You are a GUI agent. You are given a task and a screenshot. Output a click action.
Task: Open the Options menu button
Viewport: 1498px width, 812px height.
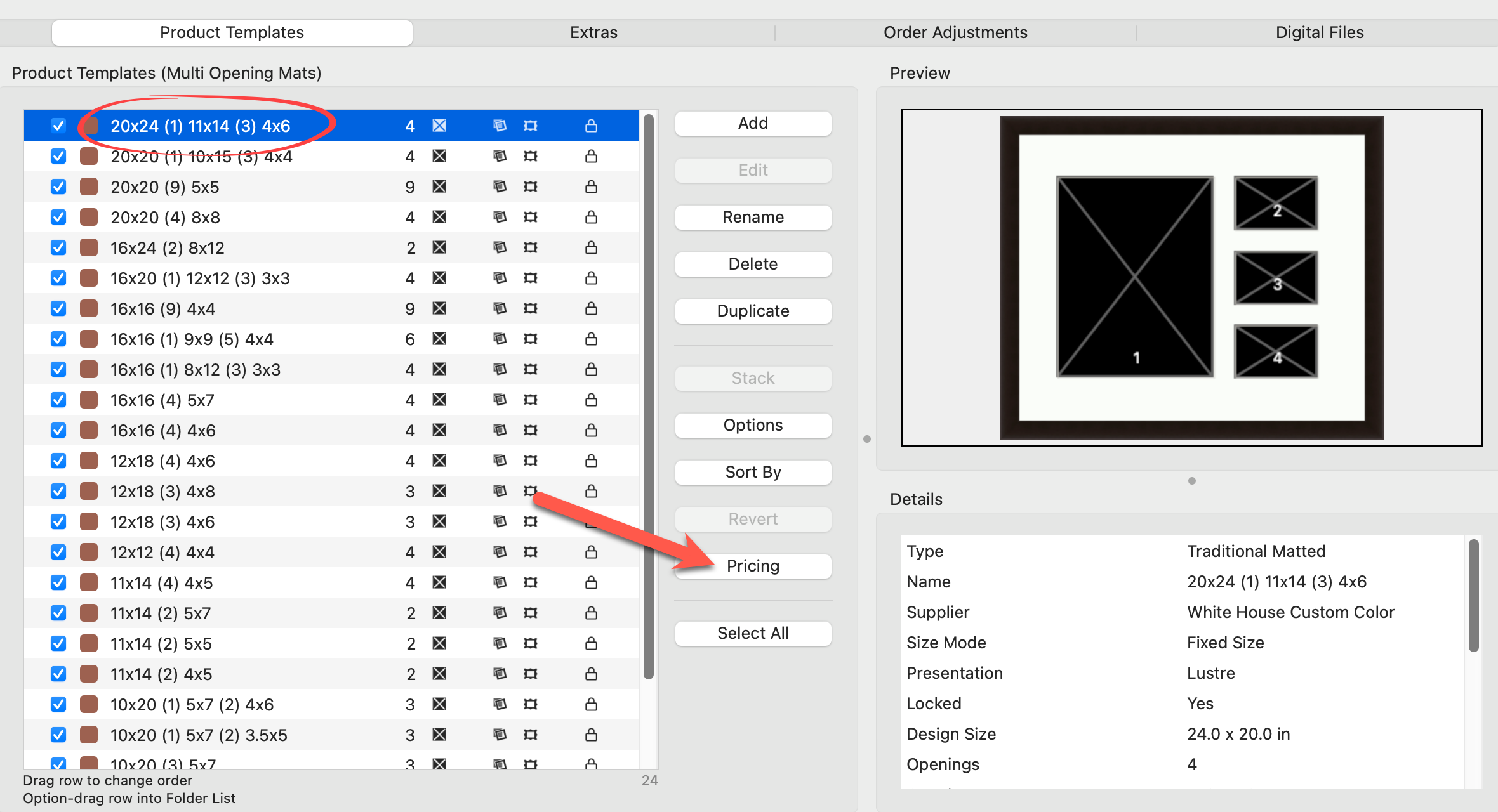(x=753, y=425)
